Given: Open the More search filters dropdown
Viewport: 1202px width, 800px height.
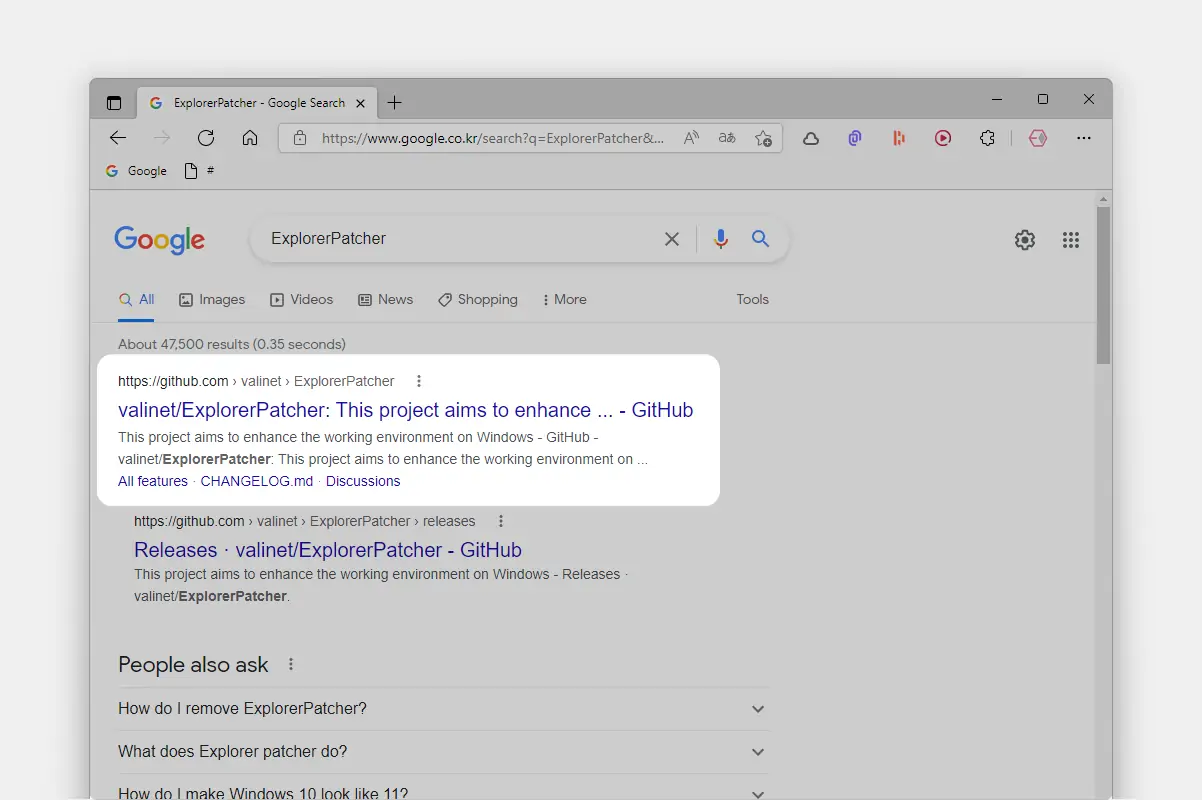Looking at the screenshot, I should point(564,300).
